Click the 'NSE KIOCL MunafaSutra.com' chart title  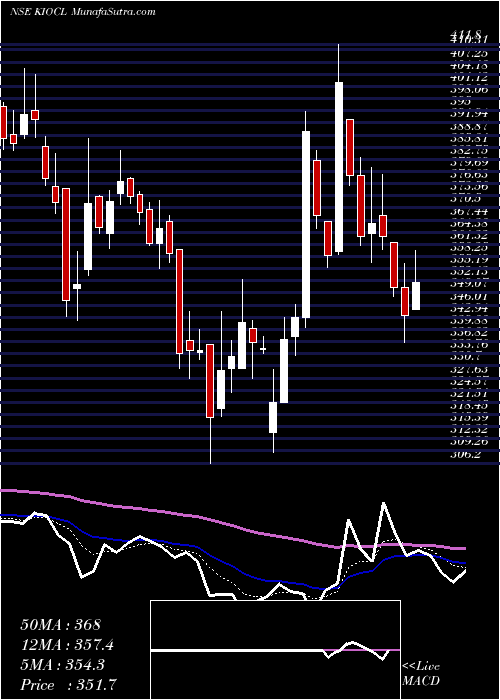coord(83,12)
